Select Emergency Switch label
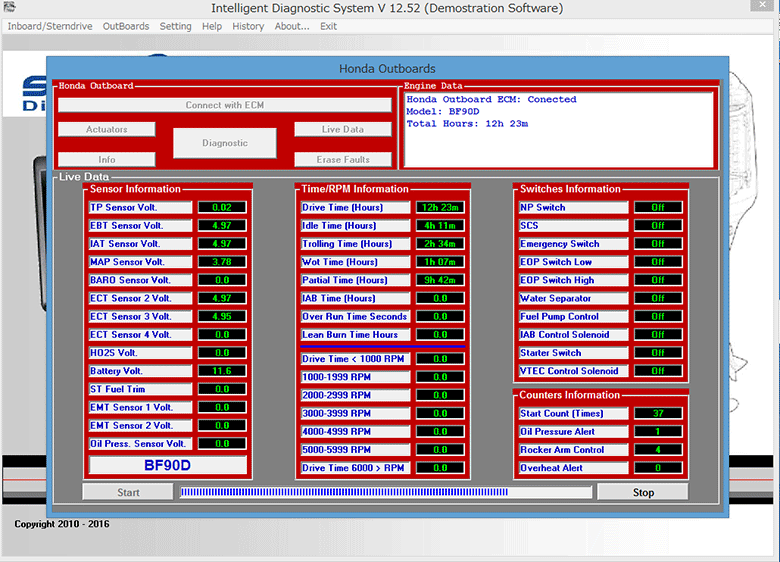 (x=574, y=244)
